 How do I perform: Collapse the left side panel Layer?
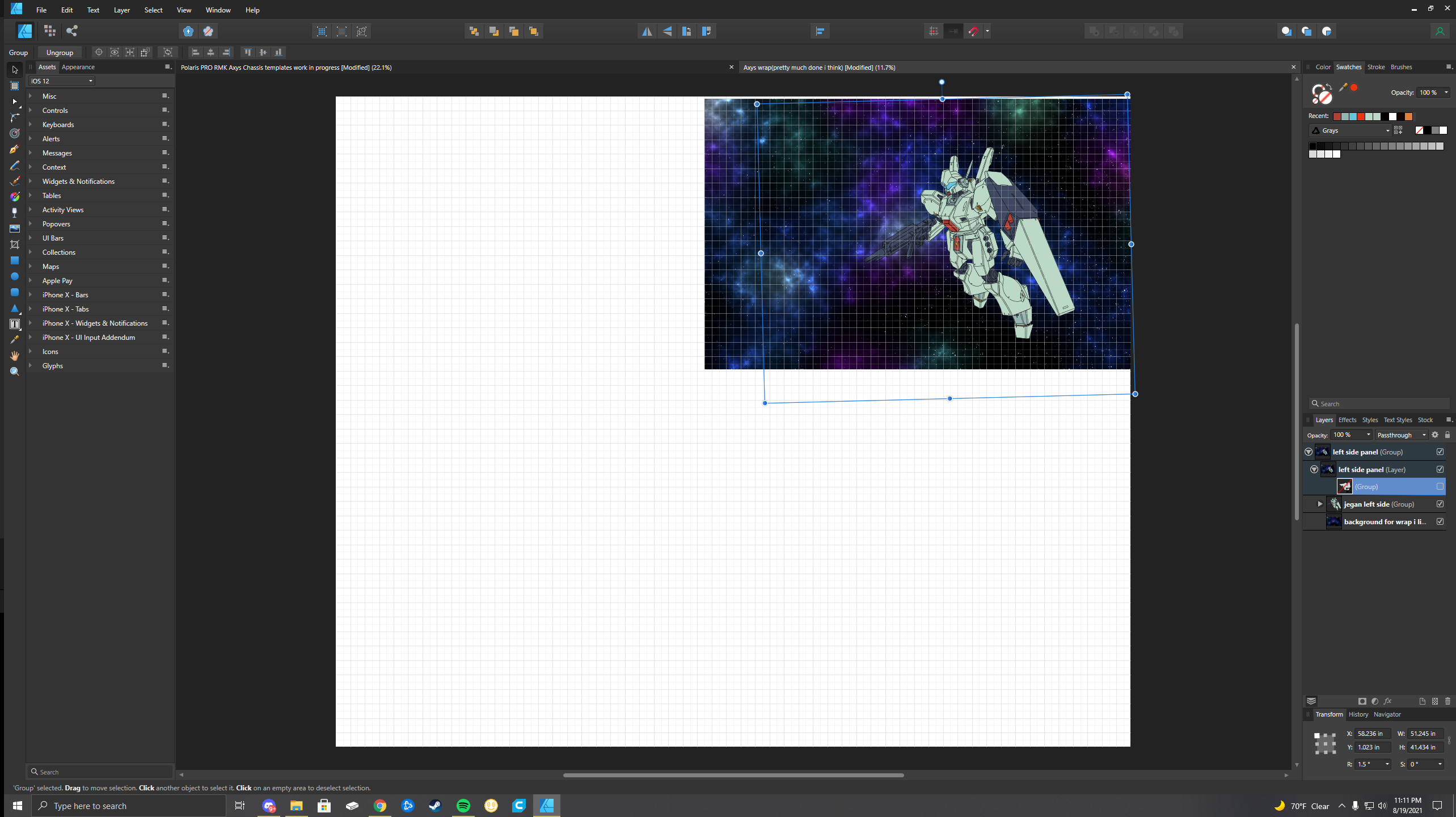click(x=1314, y=469)
